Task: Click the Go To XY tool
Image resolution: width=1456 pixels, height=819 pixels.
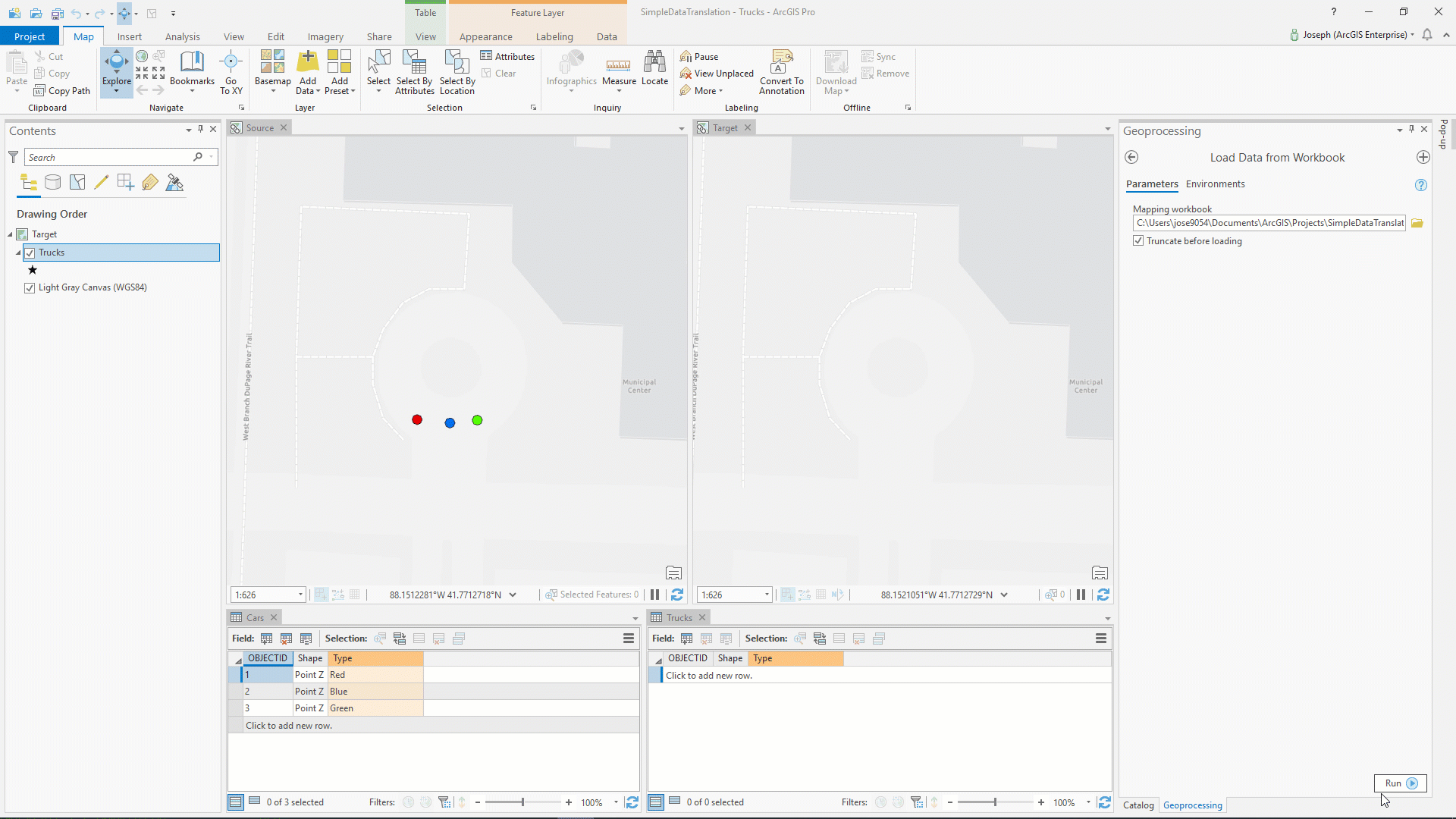Action: [231, 72]
